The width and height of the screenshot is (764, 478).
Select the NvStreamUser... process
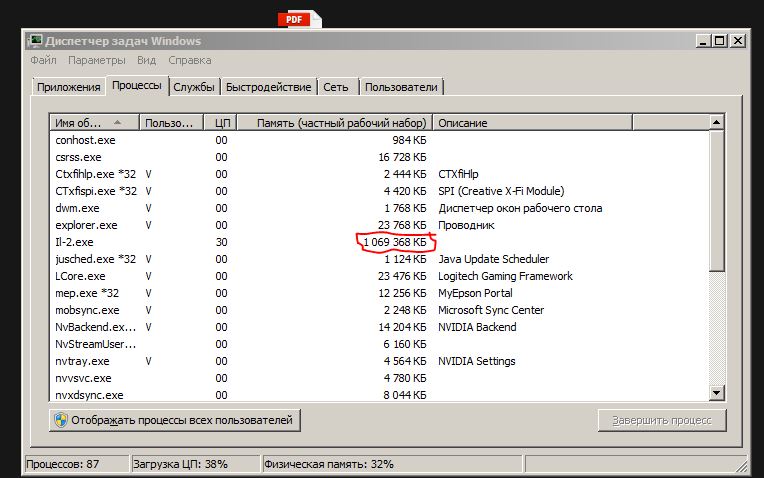[x=380, y=344]
